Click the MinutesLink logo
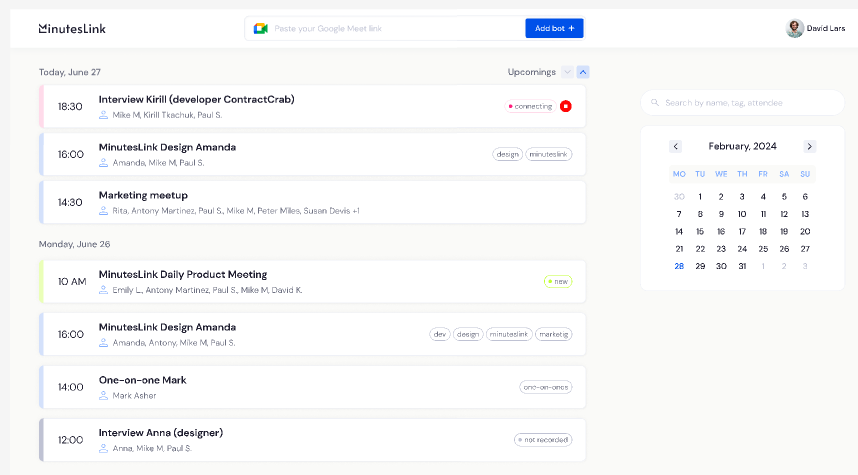The height and width of the screenshot is (475, 858). (72, 28)
